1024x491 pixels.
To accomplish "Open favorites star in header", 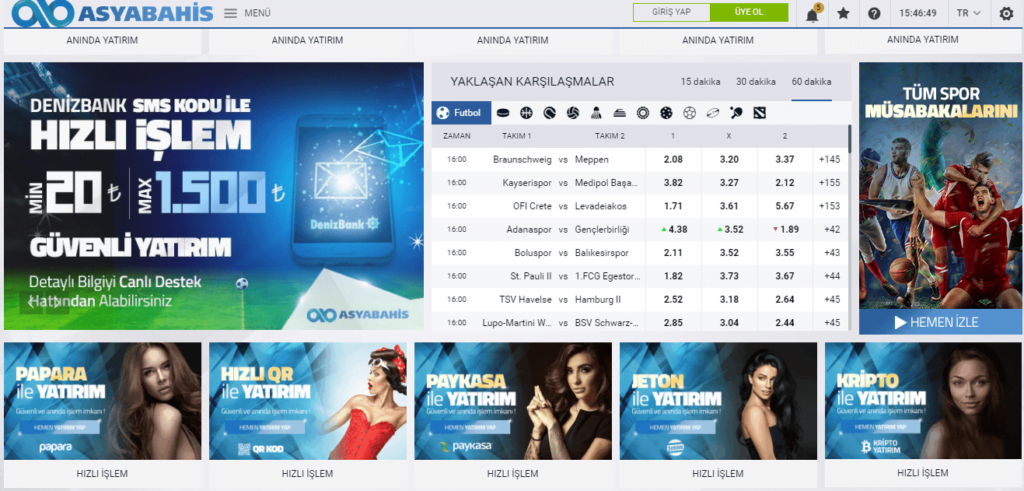I will (x=843, y=13).
